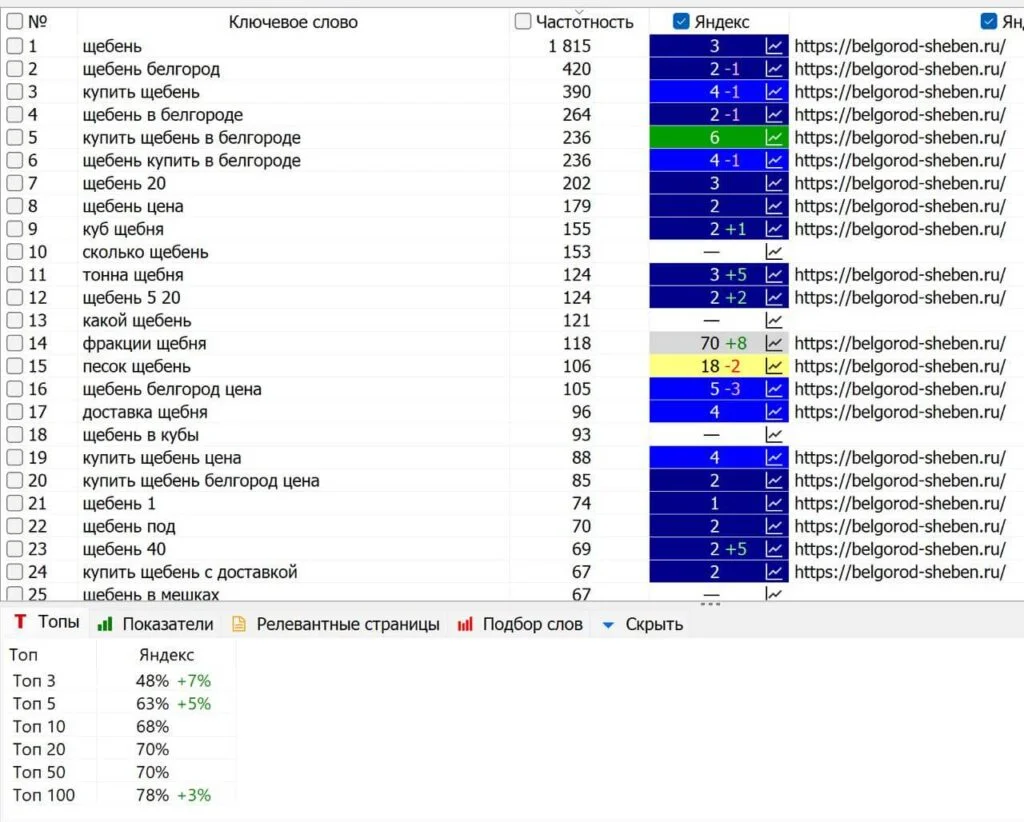This screenshot has width=1024, height=822.
Task: Open URL for "купить щебень с доставкой"
Action: pyautogui.click(x=899, y=572)
